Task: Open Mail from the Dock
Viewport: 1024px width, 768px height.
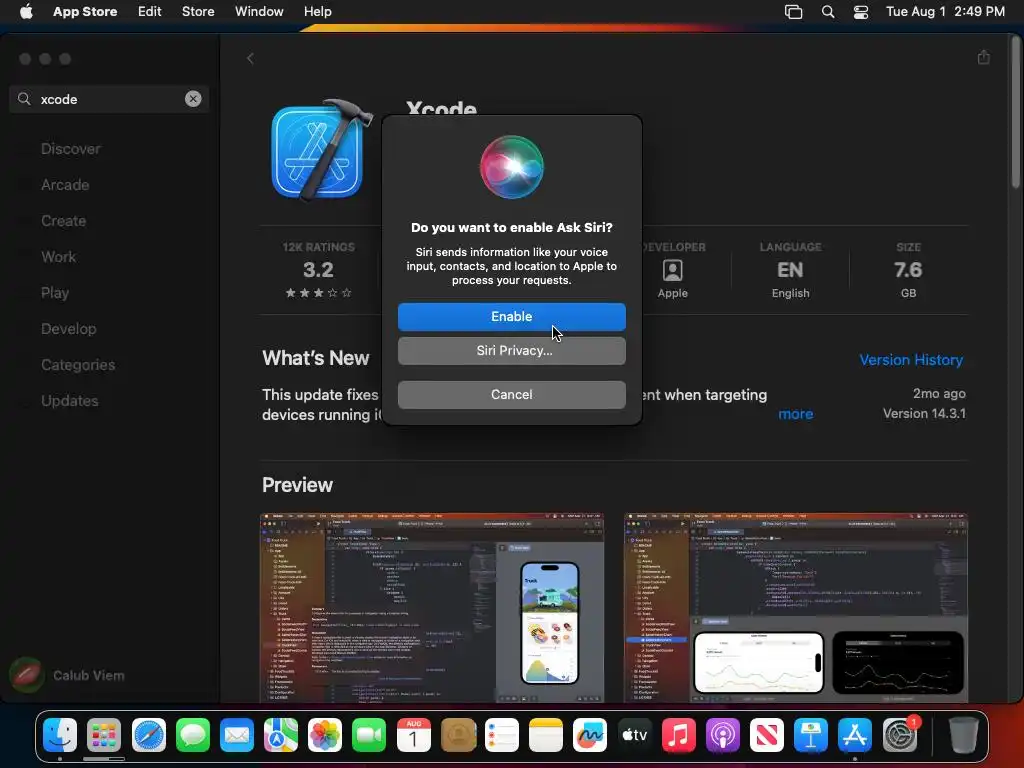Action: click(x=236, y=735)
